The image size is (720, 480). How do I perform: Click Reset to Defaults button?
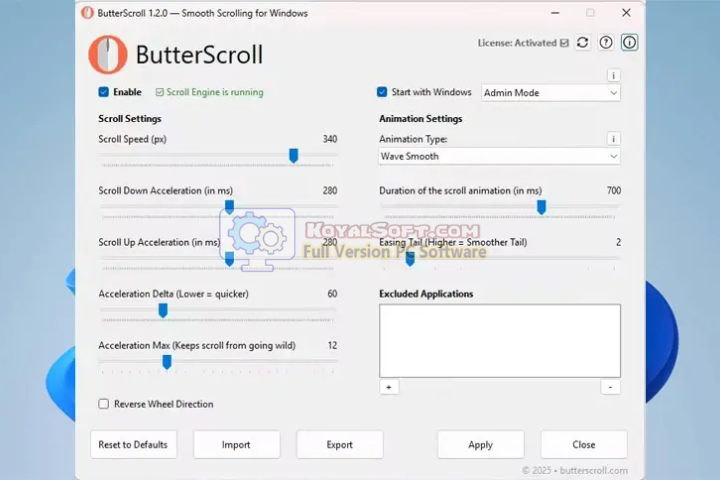click(133, 445)
